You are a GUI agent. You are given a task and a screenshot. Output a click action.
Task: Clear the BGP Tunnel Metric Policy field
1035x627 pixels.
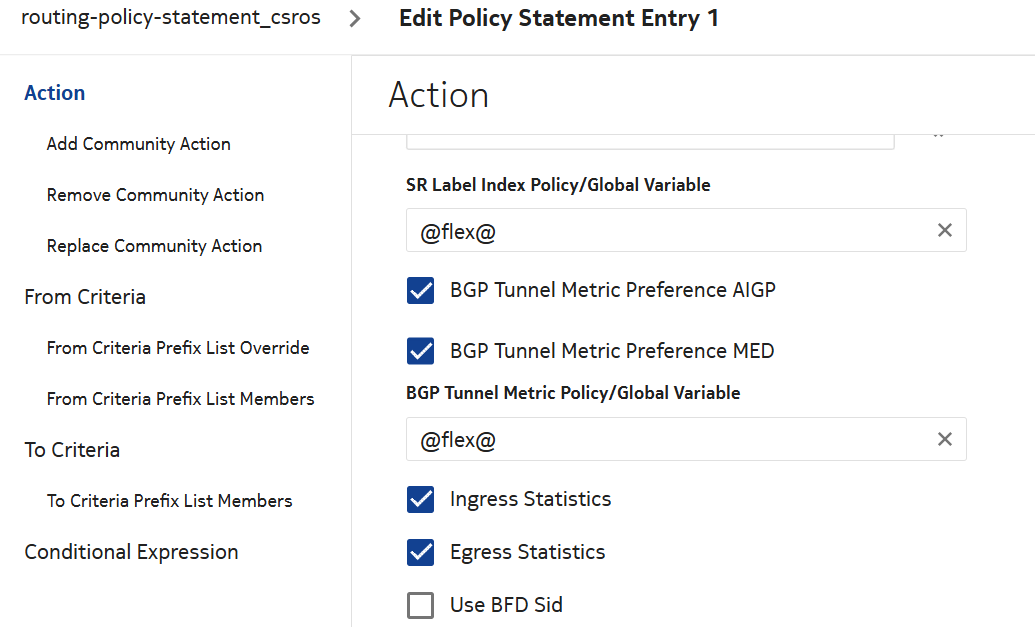[944, 440]
